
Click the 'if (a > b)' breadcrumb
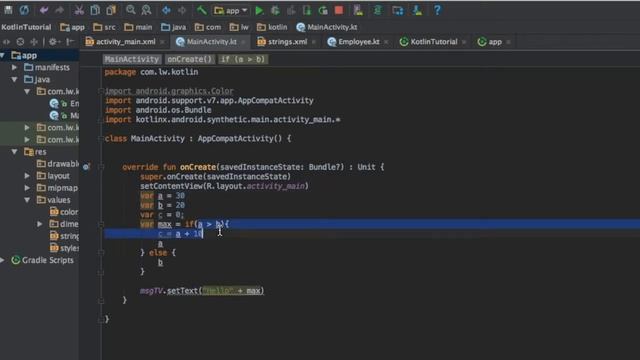click(x=243, y=59)
